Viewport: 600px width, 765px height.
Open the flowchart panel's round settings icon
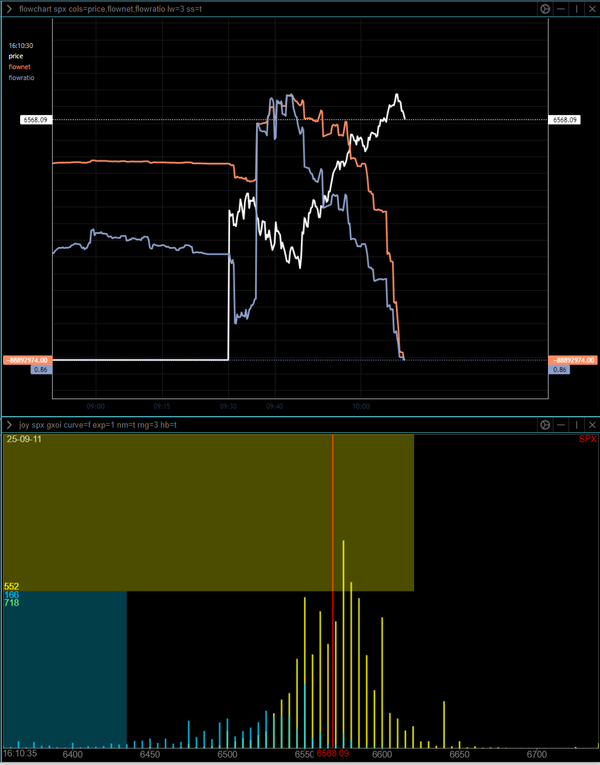click(x=545, y=8)
